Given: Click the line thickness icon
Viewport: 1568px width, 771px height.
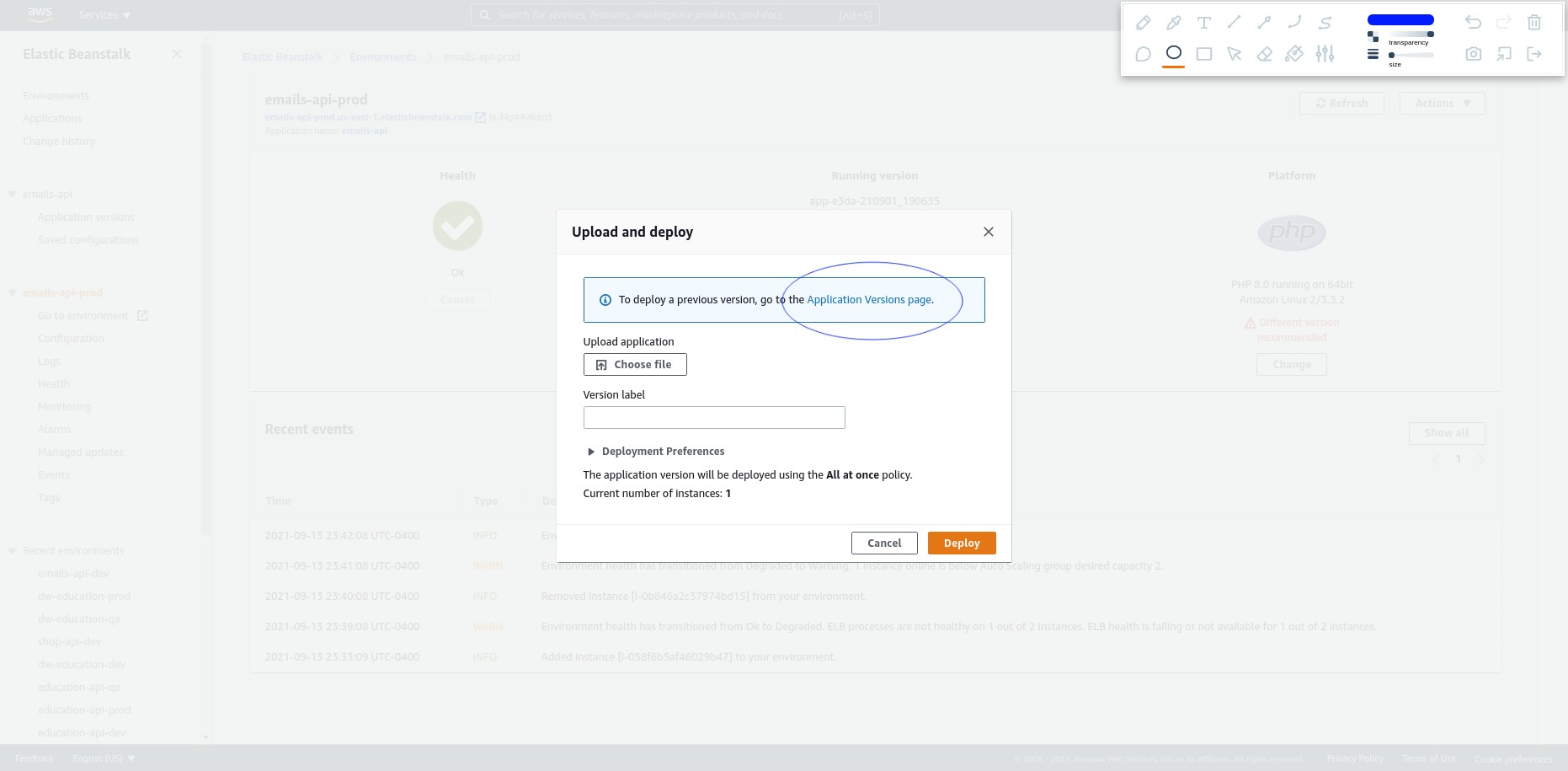Looking at the screenshot, I should tap(1373, 54).
